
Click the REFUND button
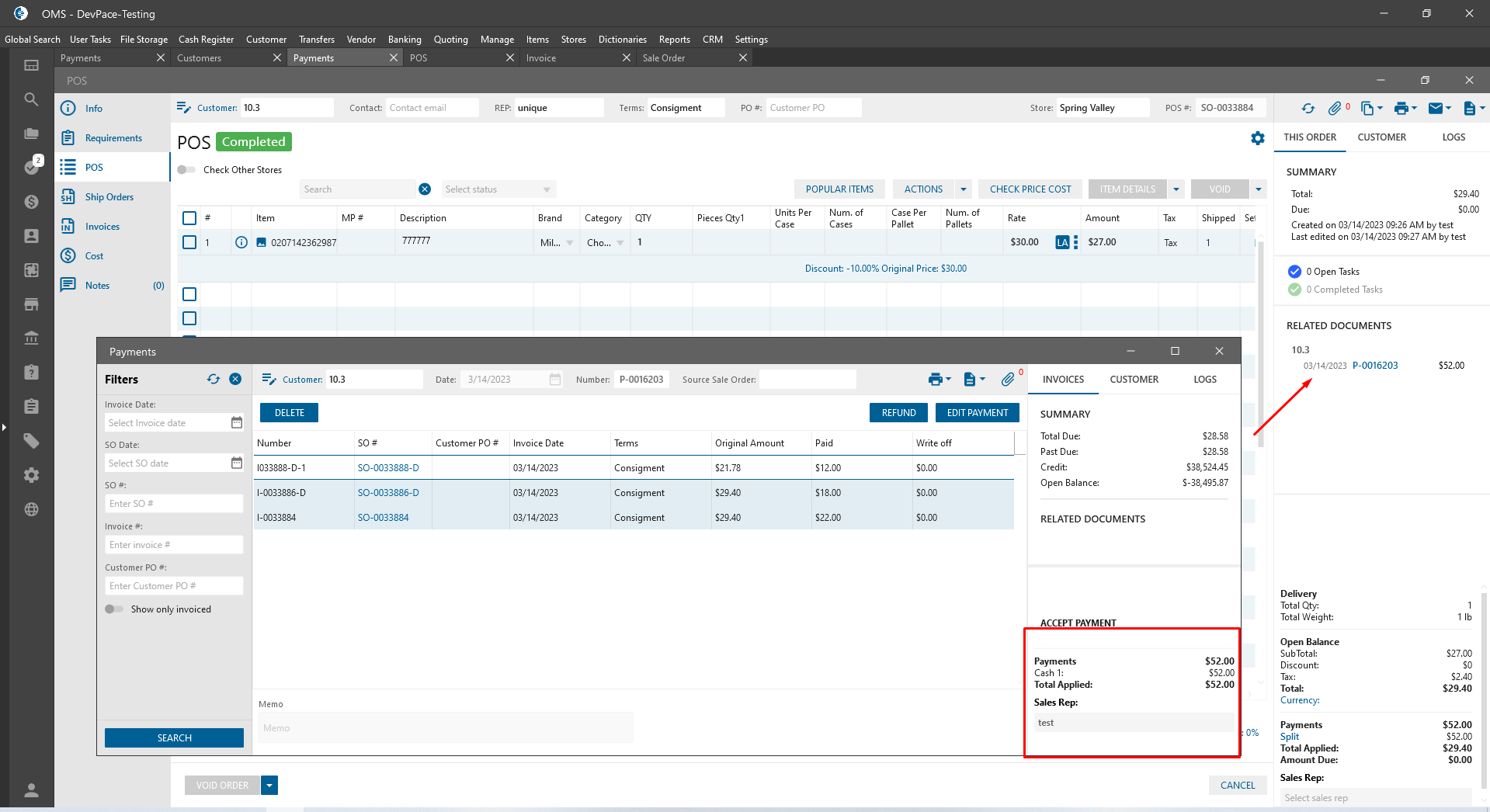pos(898,413)
